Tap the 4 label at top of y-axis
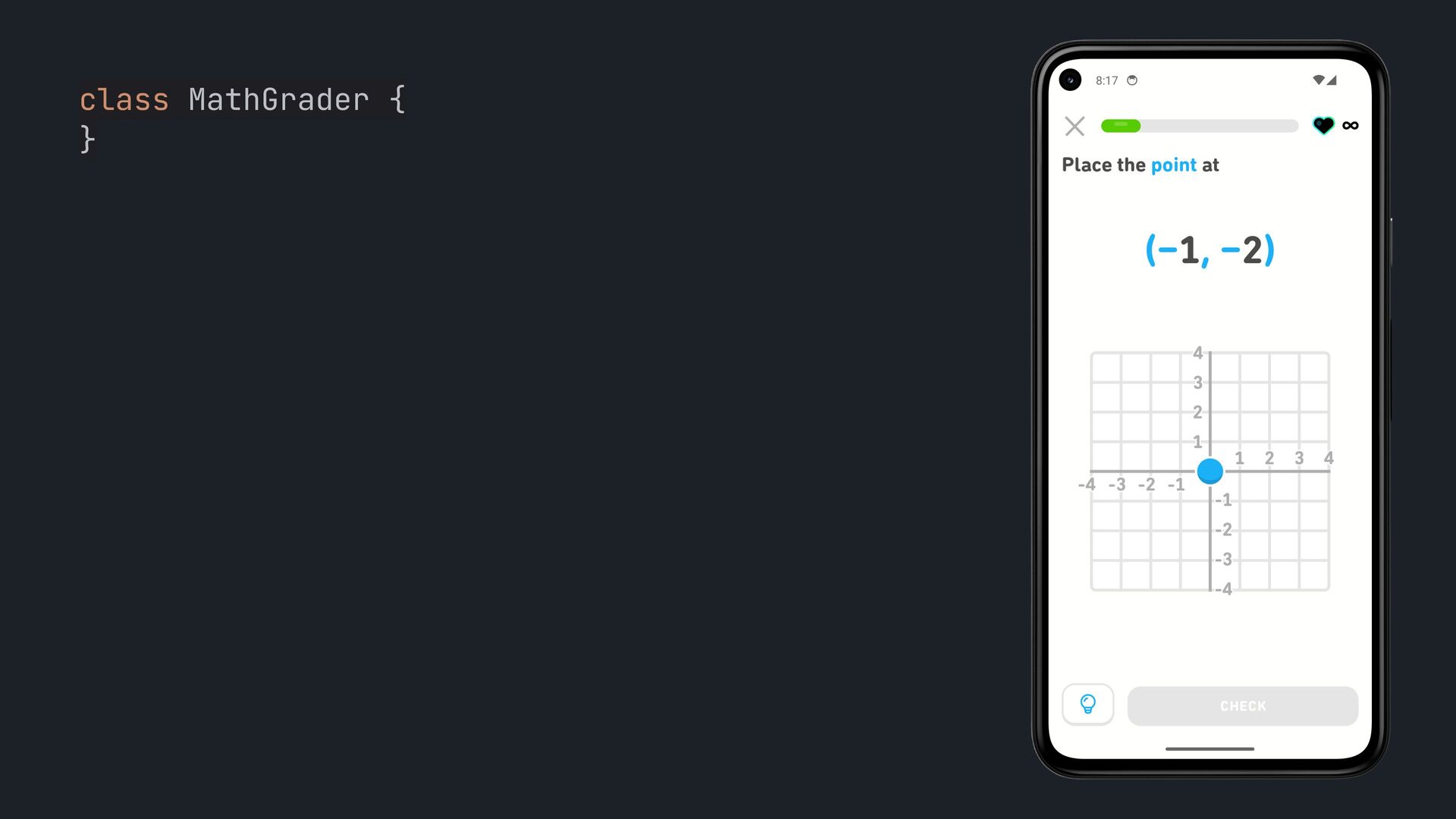The height and width of the screenshot is (819, 1456). click(x=1197, y=353)
